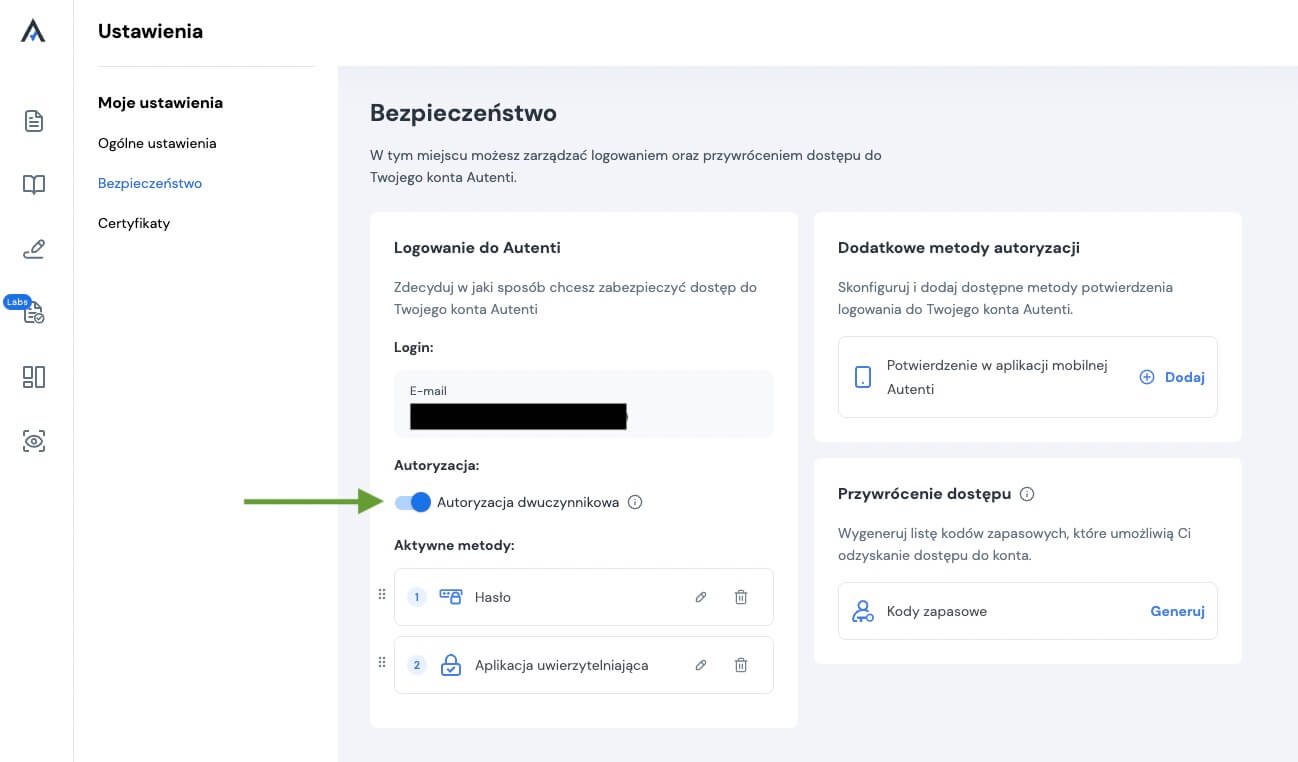Open the documents icon in sidebar

34,121
